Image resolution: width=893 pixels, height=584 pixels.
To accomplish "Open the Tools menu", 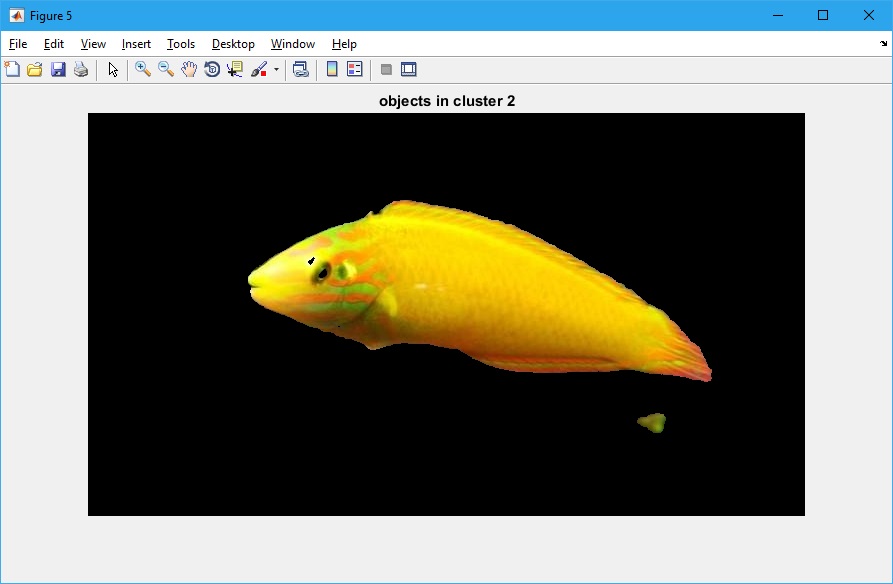I will pyautogui.click(x=181, y=44).
